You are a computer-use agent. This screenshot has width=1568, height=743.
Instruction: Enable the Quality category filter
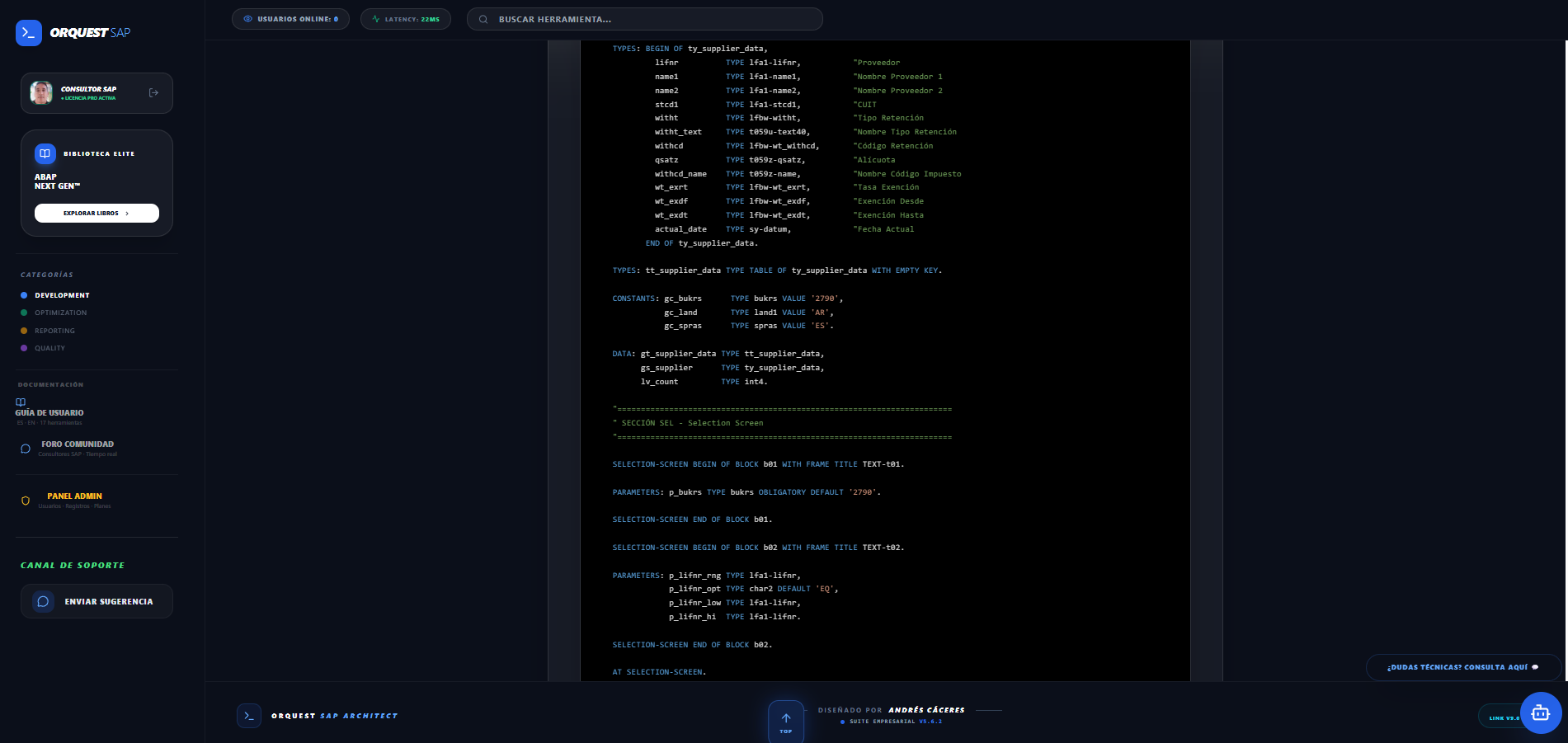pyautogui.click(x=49, y=348)
